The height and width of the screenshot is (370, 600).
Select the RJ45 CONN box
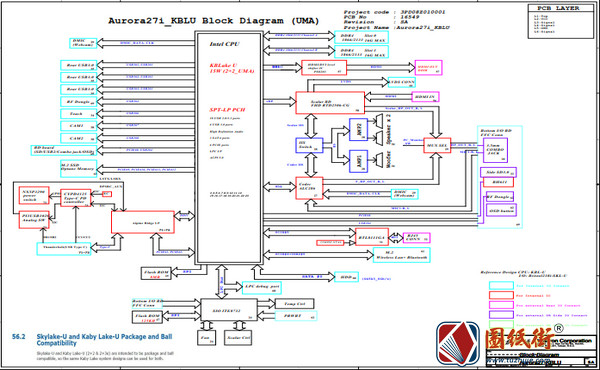click(x=416, y=238)
